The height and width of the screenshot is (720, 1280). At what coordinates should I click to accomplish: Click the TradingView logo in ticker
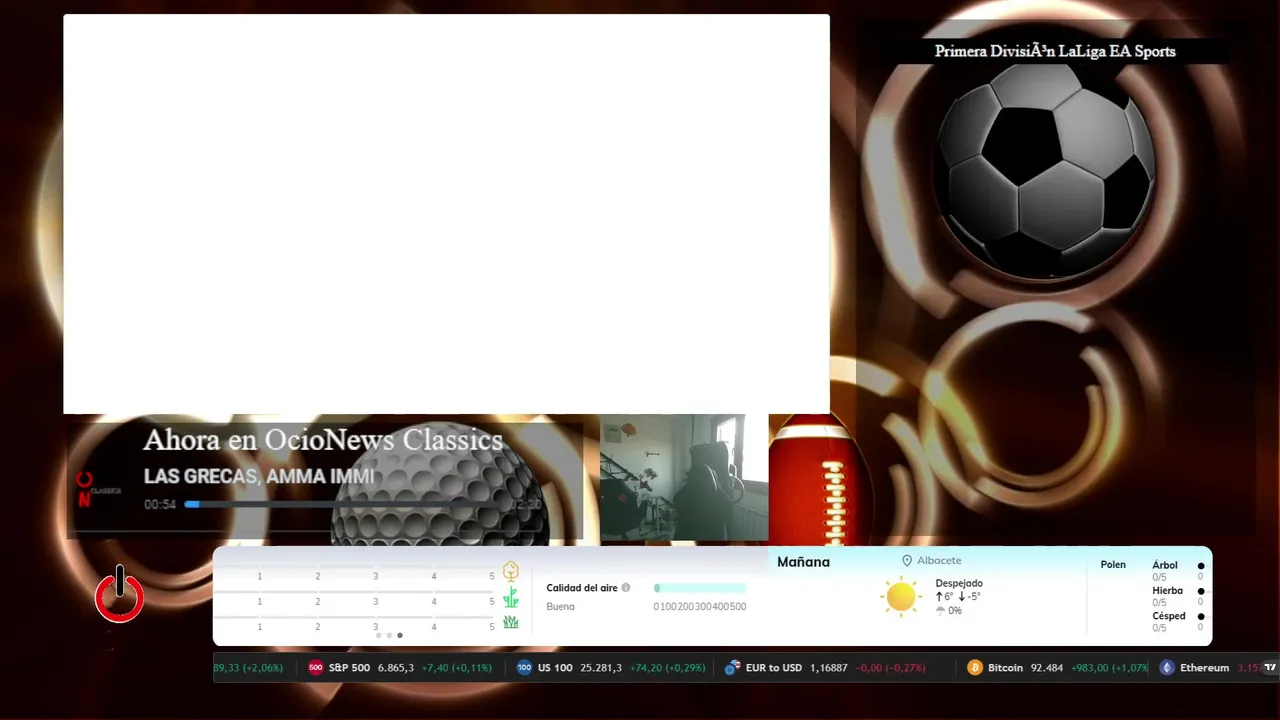pyautogui.click(x=1270, y=668)
